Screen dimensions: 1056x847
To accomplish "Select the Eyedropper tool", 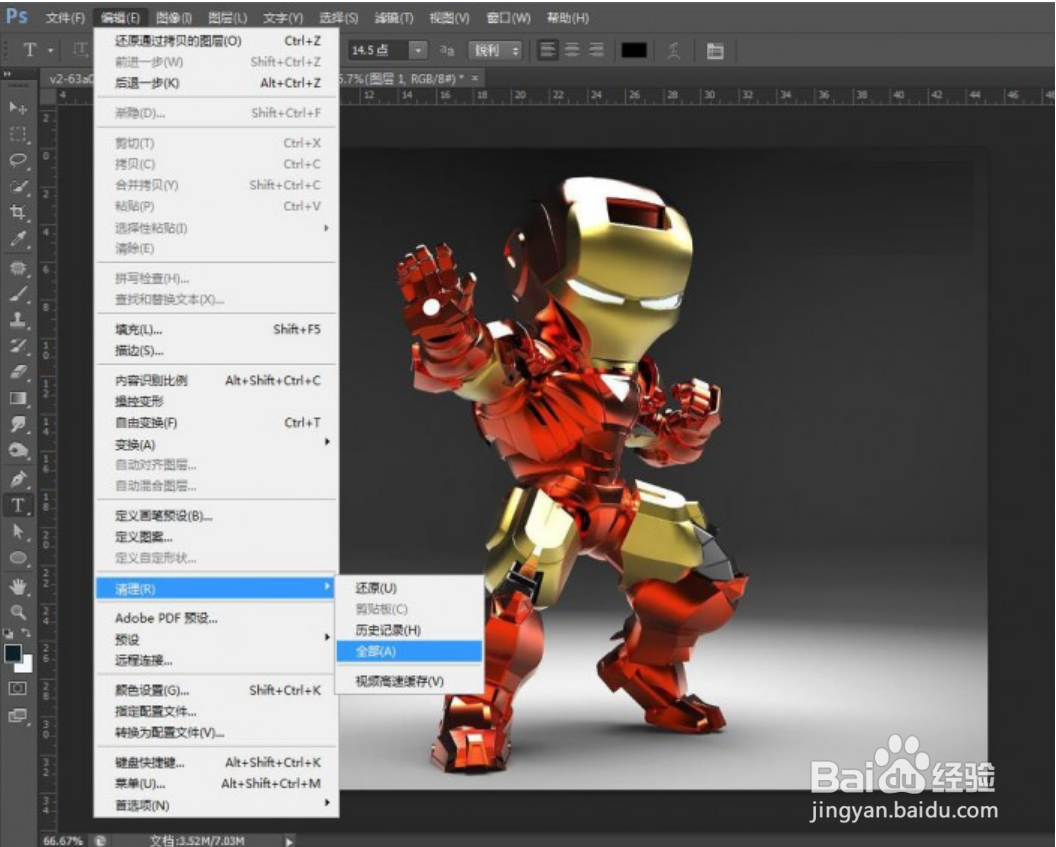I will pyautogui.click(x=18, y=239).
